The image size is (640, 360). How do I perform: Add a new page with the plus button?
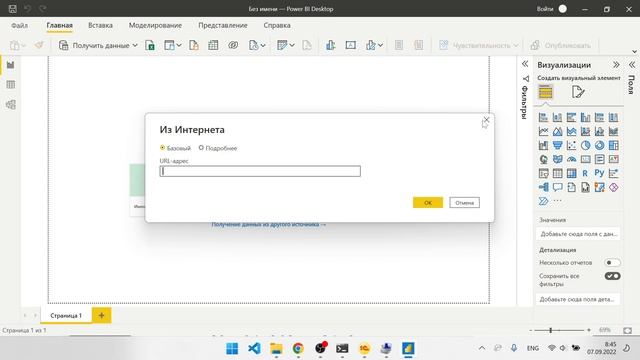[102, 316]
